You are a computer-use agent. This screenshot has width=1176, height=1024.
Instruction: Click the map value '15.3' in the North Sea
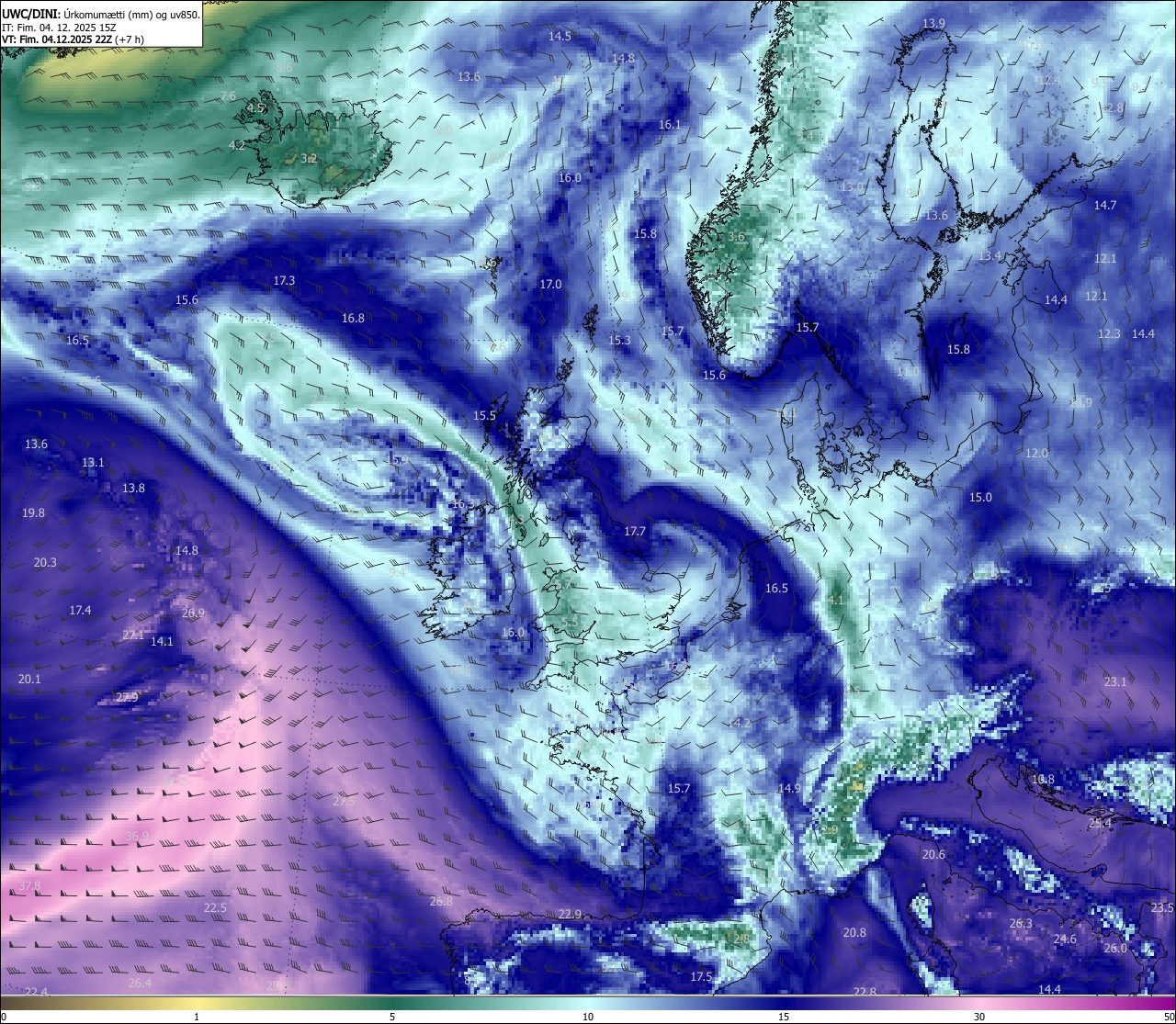(x=619, y=341)
